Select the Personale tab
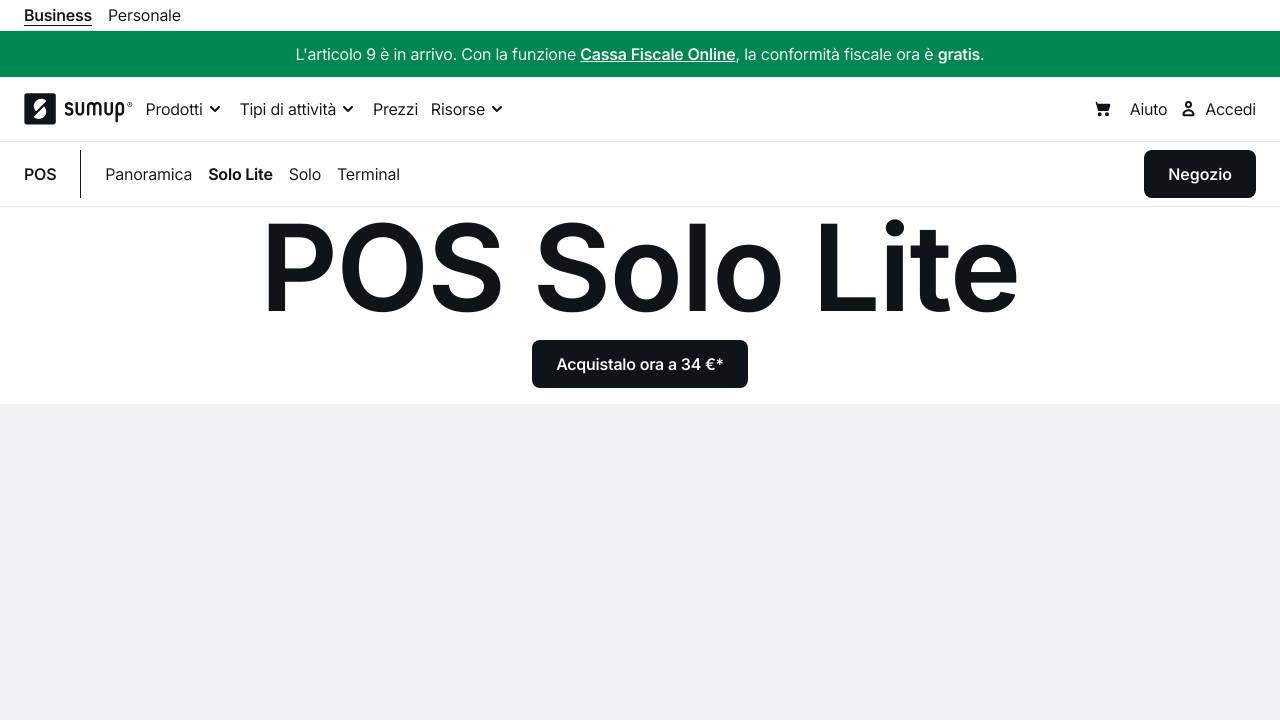 (144, 15)
